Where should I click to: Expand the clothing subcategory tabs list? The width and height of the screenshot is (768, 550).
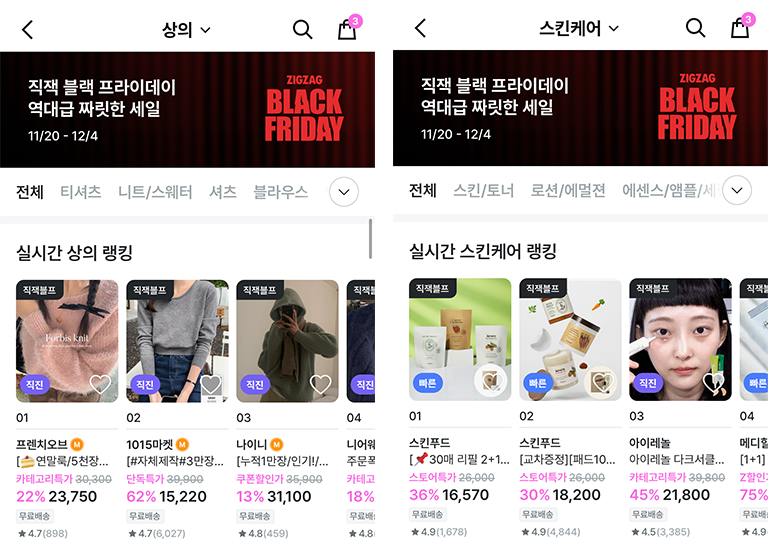(344, 191)
